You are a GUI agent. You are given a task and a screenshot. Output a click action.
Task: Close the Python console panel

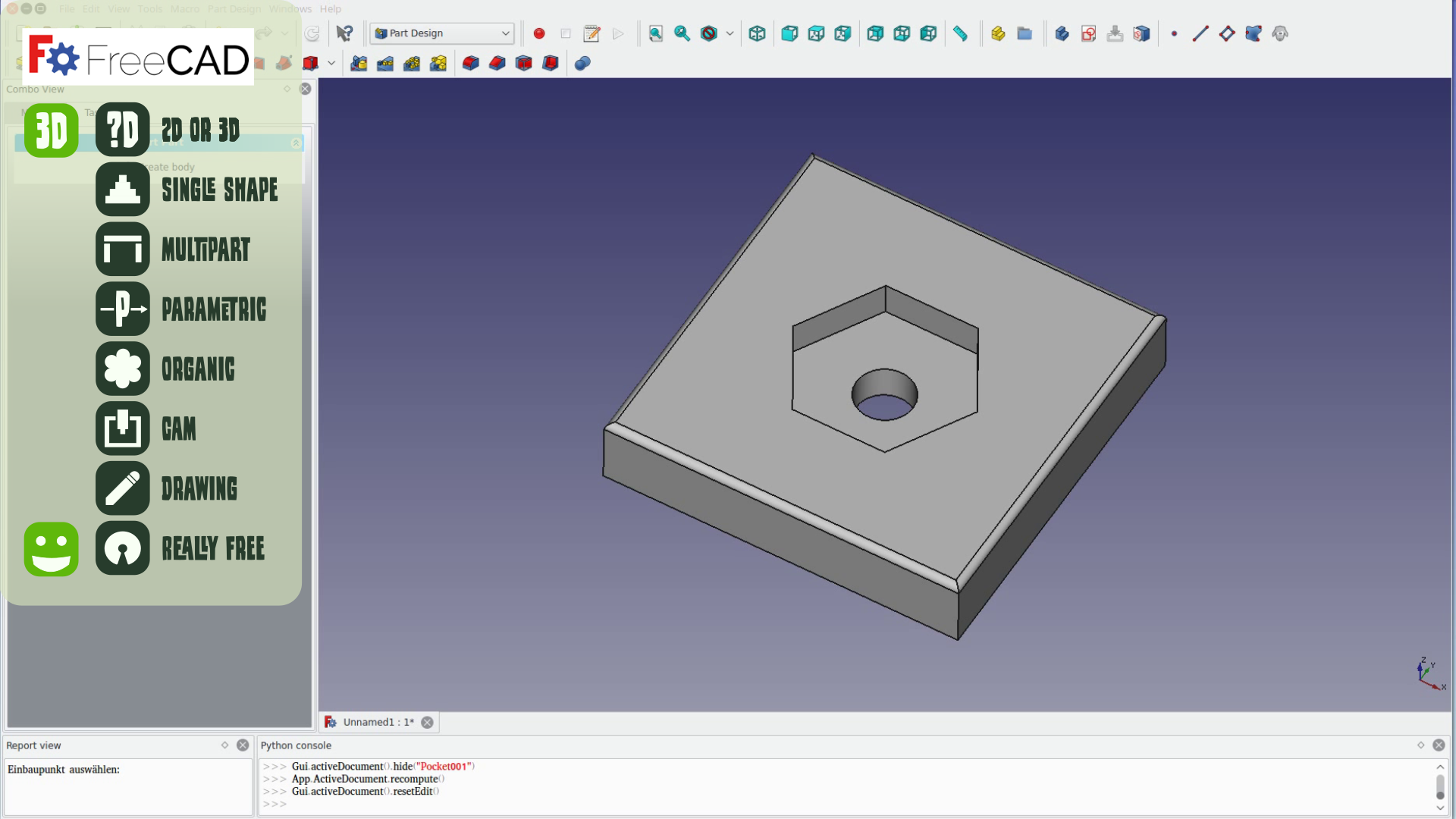pyautogui.click(x=1439, y=745)
